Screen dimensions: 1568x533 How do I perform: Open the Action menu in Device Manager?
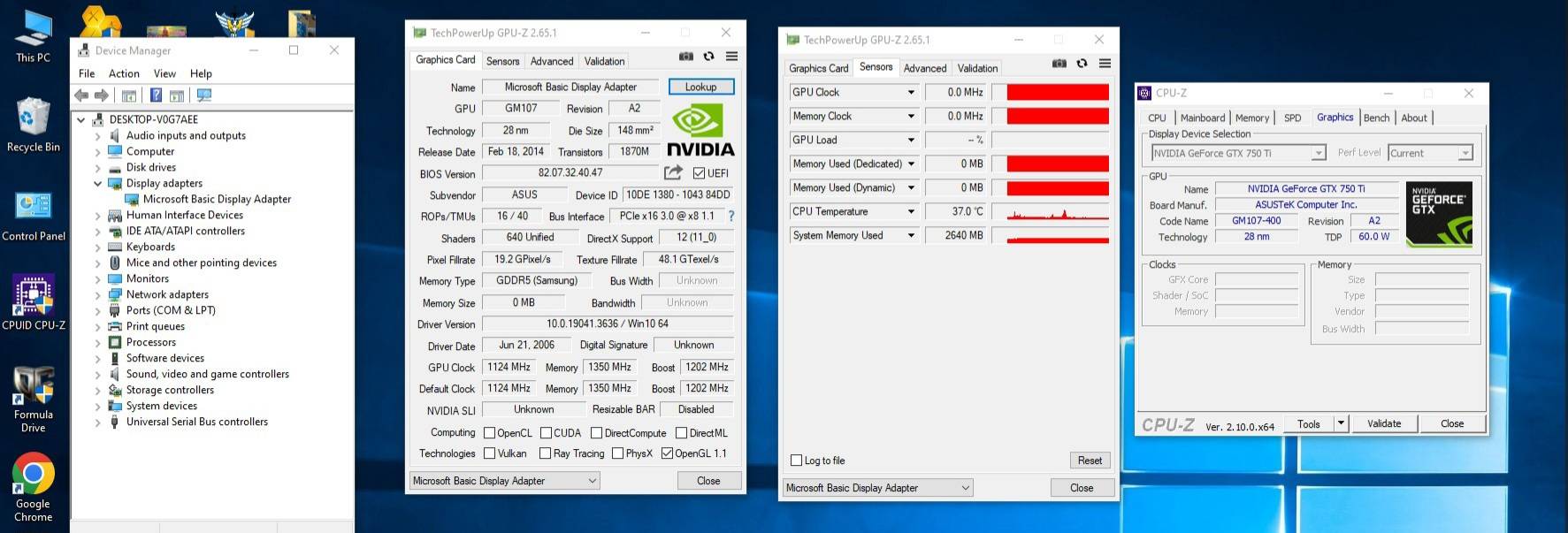point(124,73)
